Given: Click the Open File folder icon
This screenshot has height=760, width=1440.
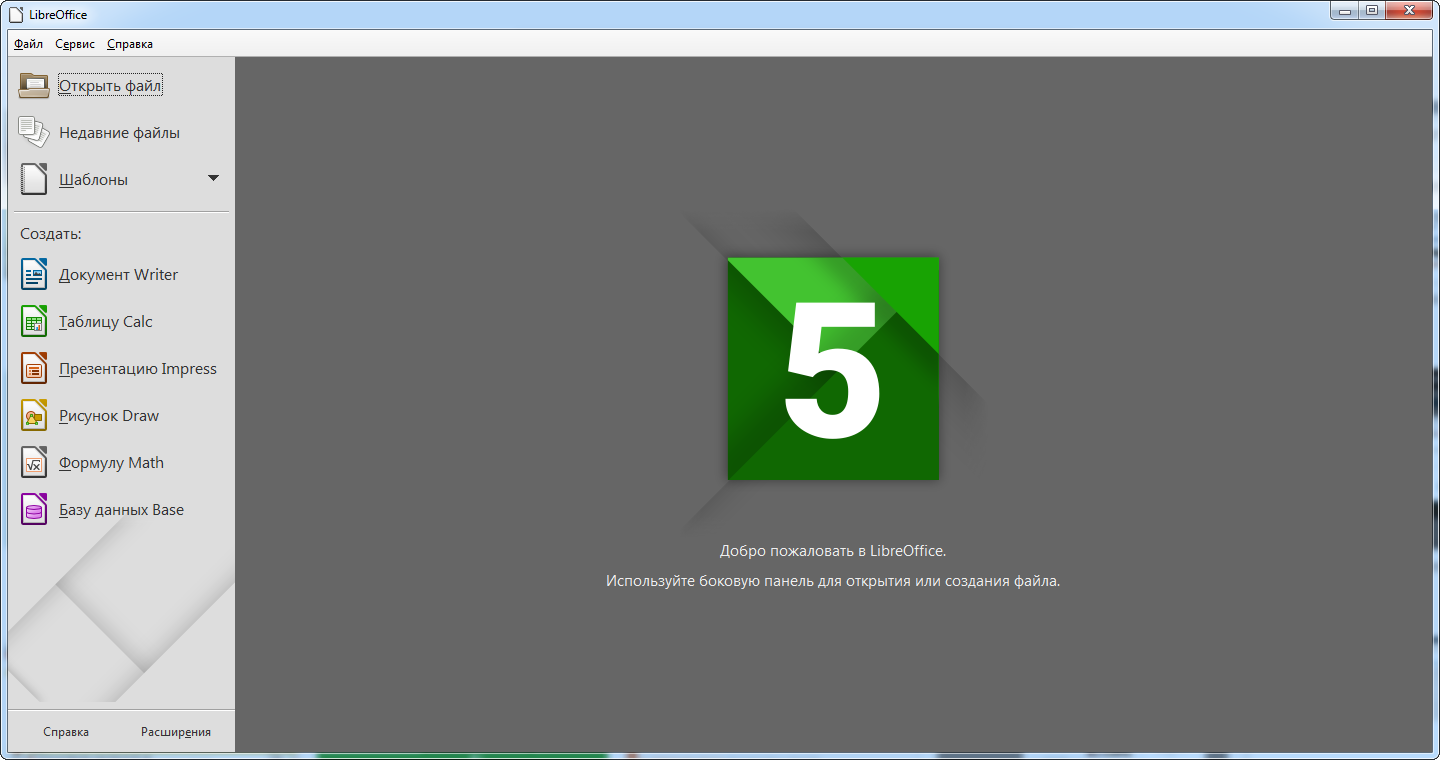Looking at the screenshot, I should 34,86.
